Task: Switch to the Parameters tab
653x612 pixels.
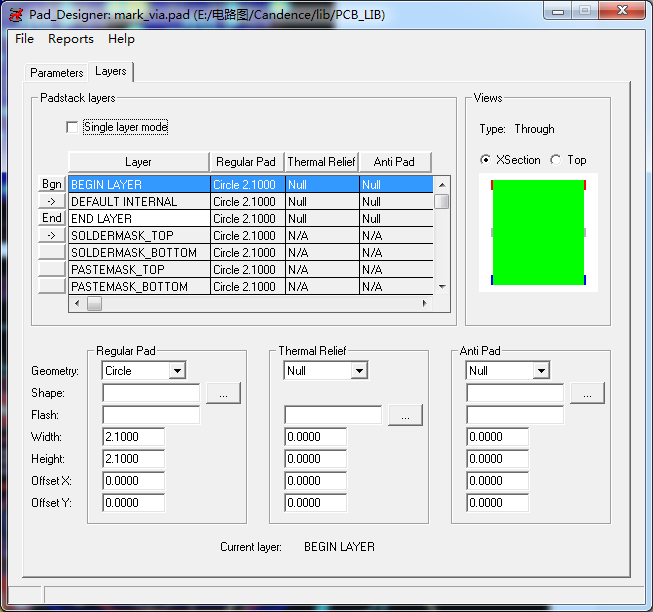Action: (56, 73)
